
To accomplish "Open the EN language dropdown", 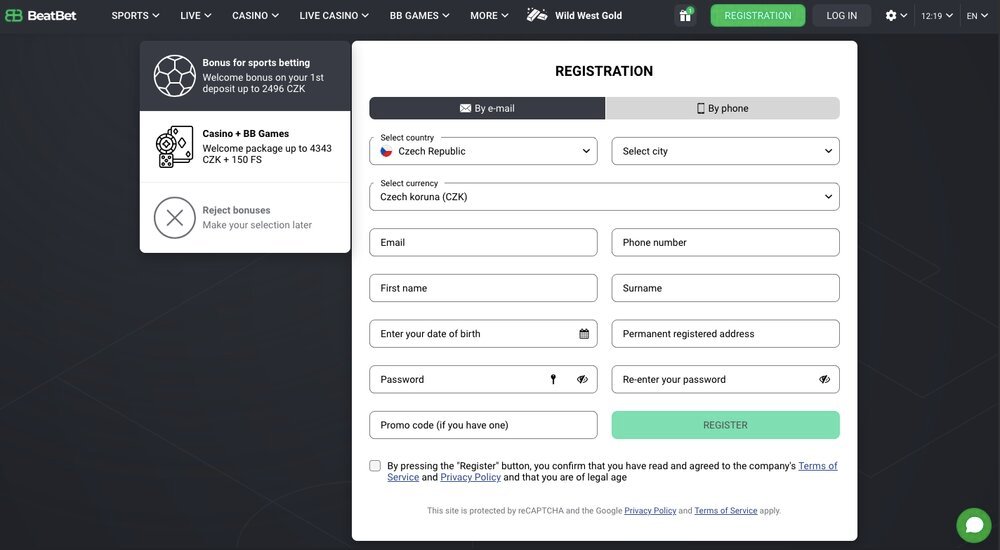I will [976, 15].
